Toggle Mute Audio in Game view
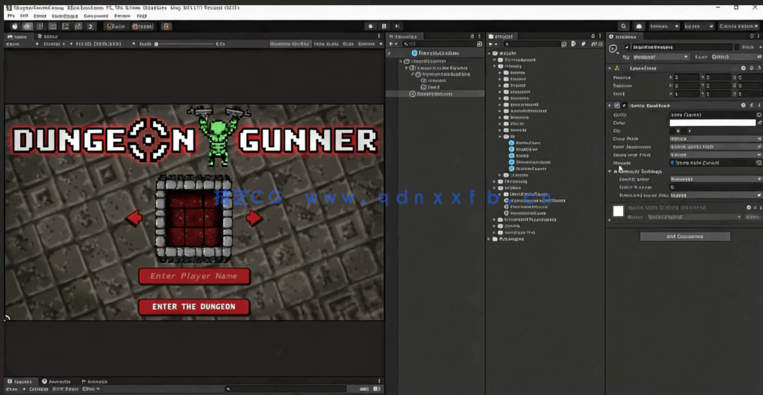This screenshot has width=763, height=395. click(x=326, y=44)
